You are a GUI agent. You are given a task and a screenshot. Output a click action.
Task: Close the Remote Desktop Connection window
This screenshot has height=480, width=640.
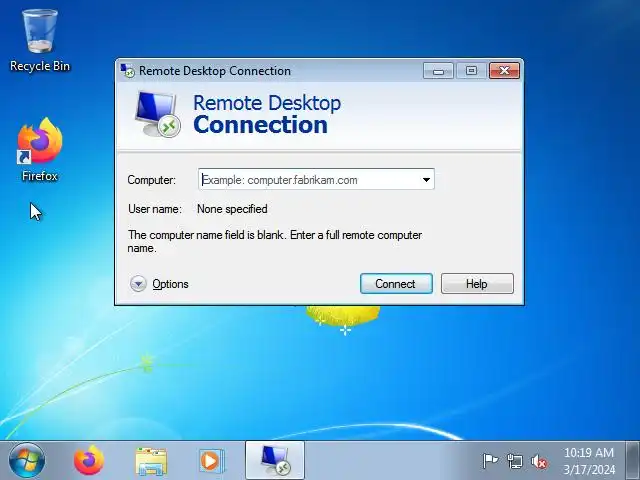tap(504, 71)
